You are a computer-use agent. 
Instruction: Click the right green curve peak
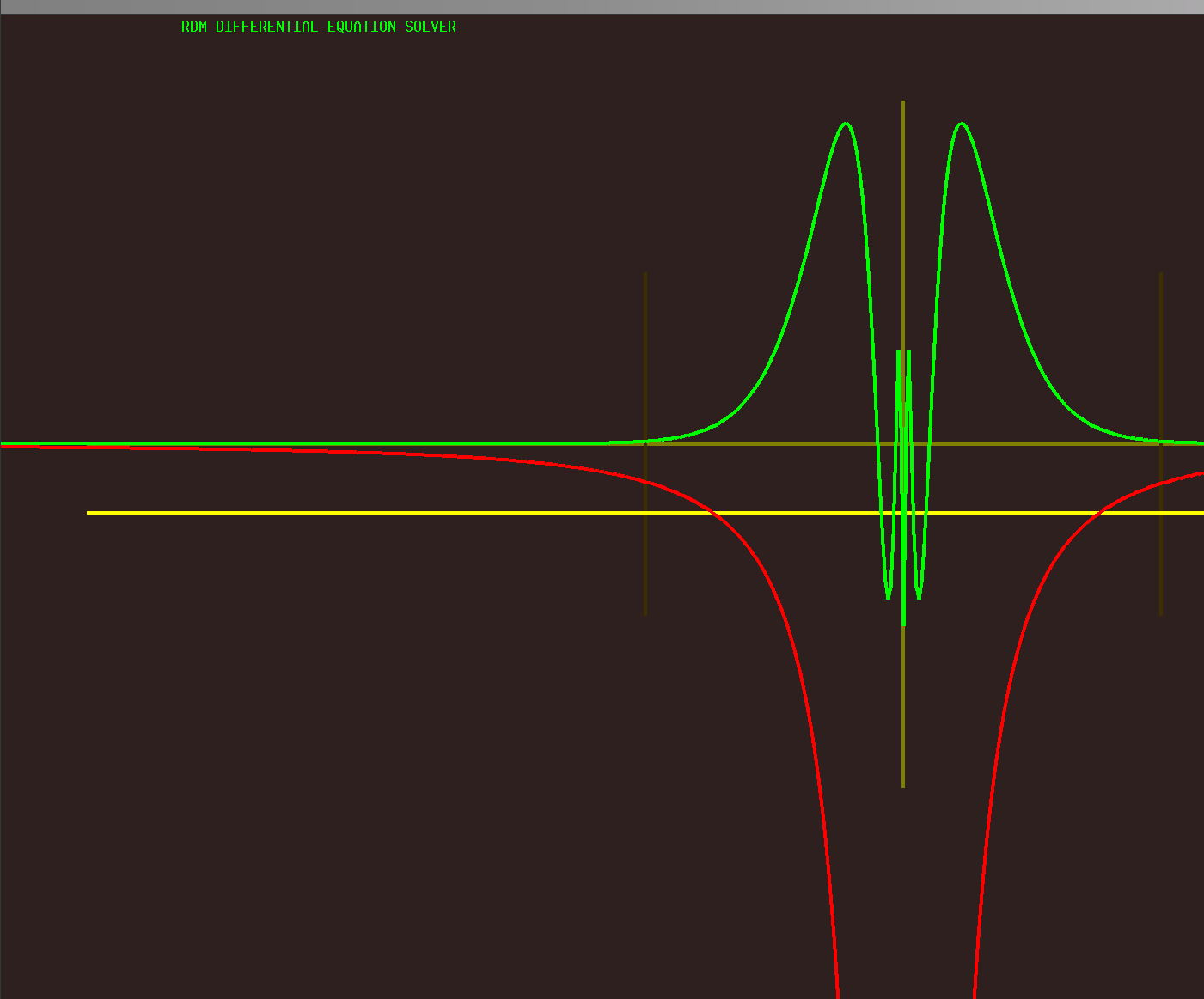pyautogui.click(x=961, y=124)
